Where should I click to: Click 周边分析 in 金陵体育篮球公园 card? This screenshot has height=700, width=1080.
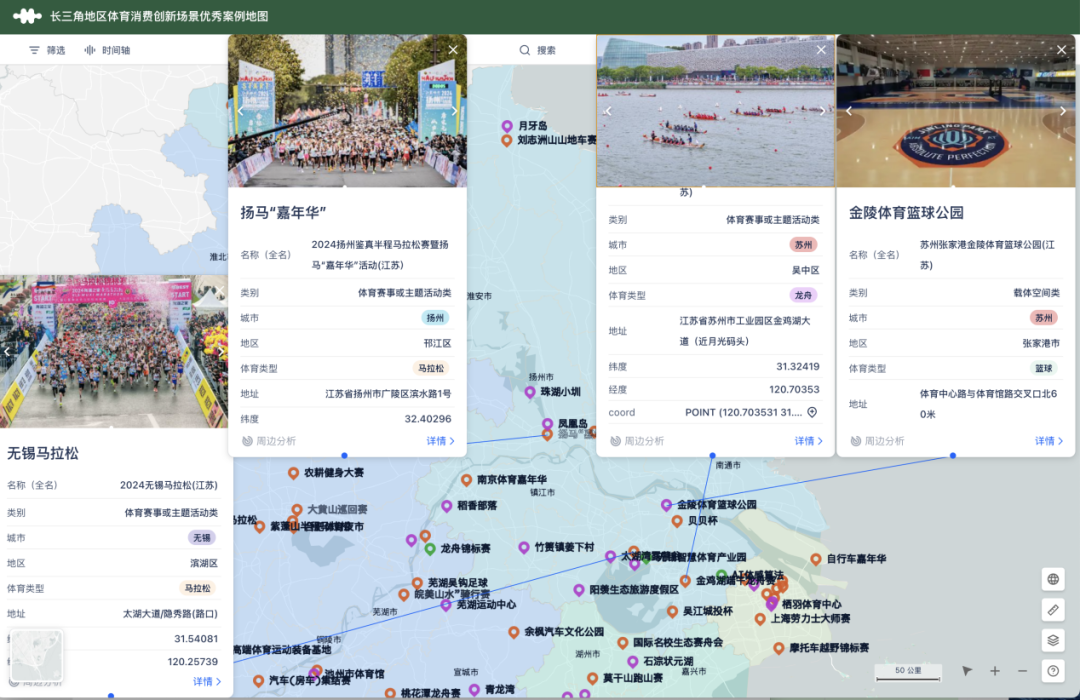[x=878, y=441]
